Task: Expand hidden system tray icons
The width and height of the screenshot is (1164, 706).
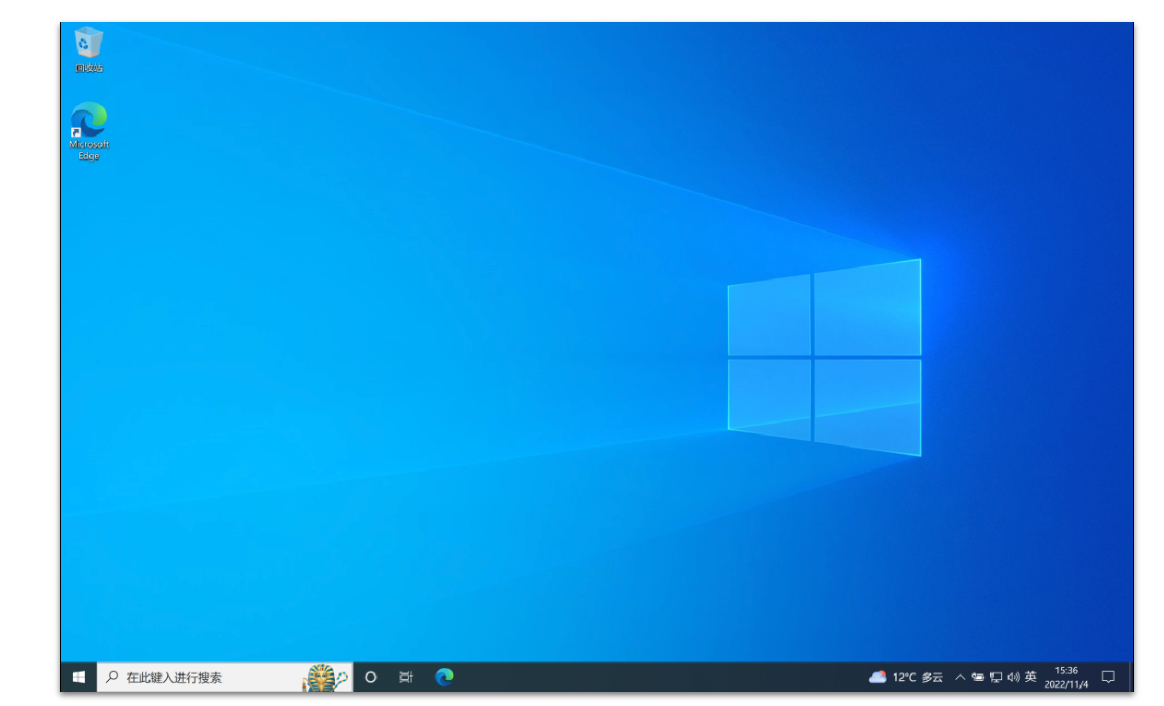Action: (960, 677)
